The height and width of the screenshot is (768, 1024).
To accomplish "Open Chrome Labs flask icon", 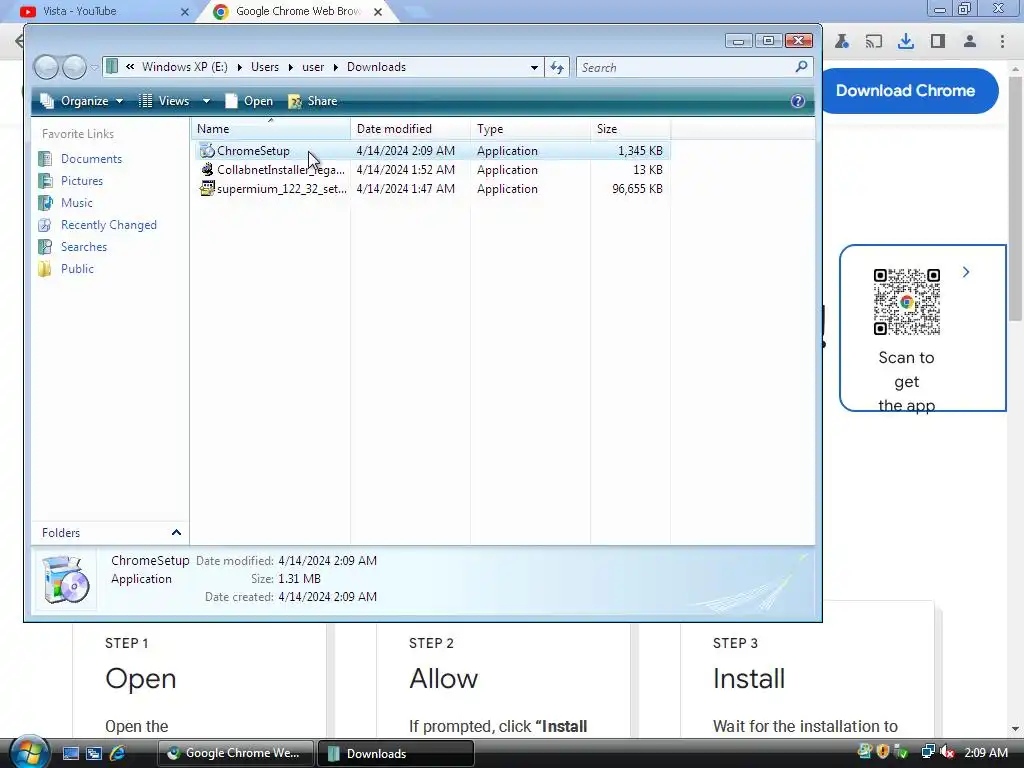I will point(842,42).
